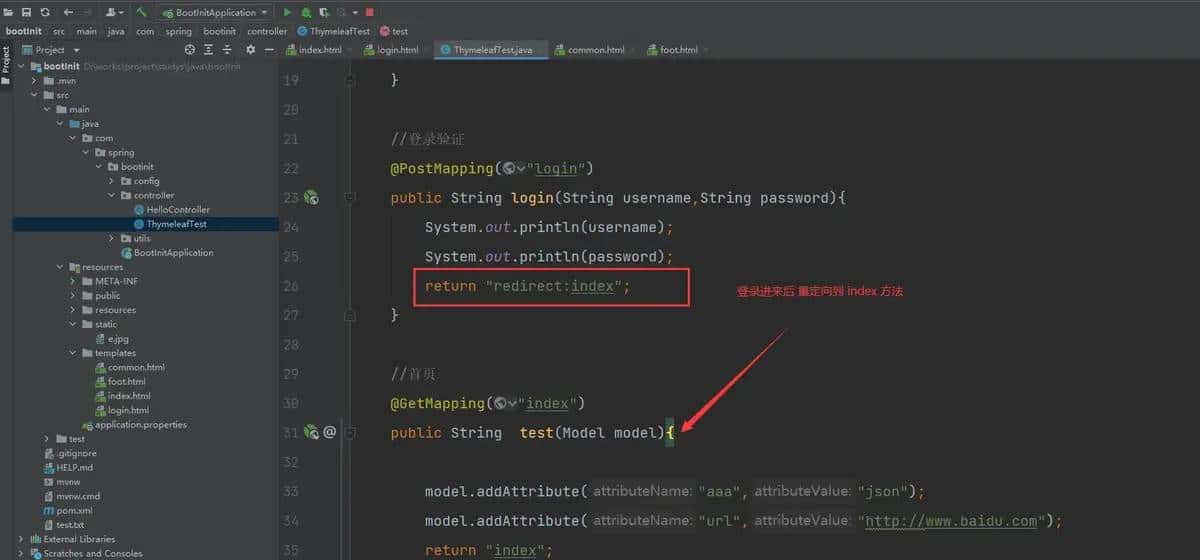Click the globe icon inside PostMapping annotation

511,168
